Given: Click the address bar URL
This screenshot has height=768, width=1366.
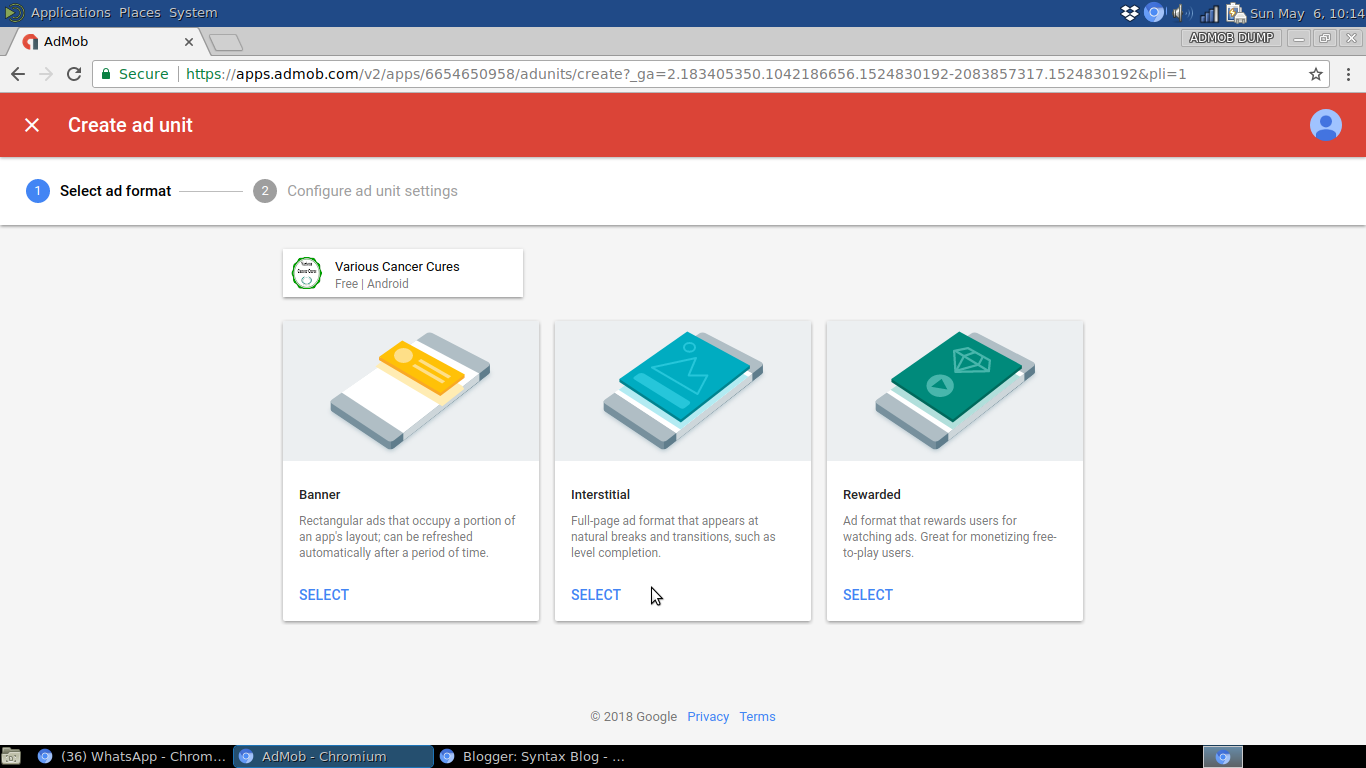Looking at the screenshot, I should pyautogui.click(x=686, y=74).
